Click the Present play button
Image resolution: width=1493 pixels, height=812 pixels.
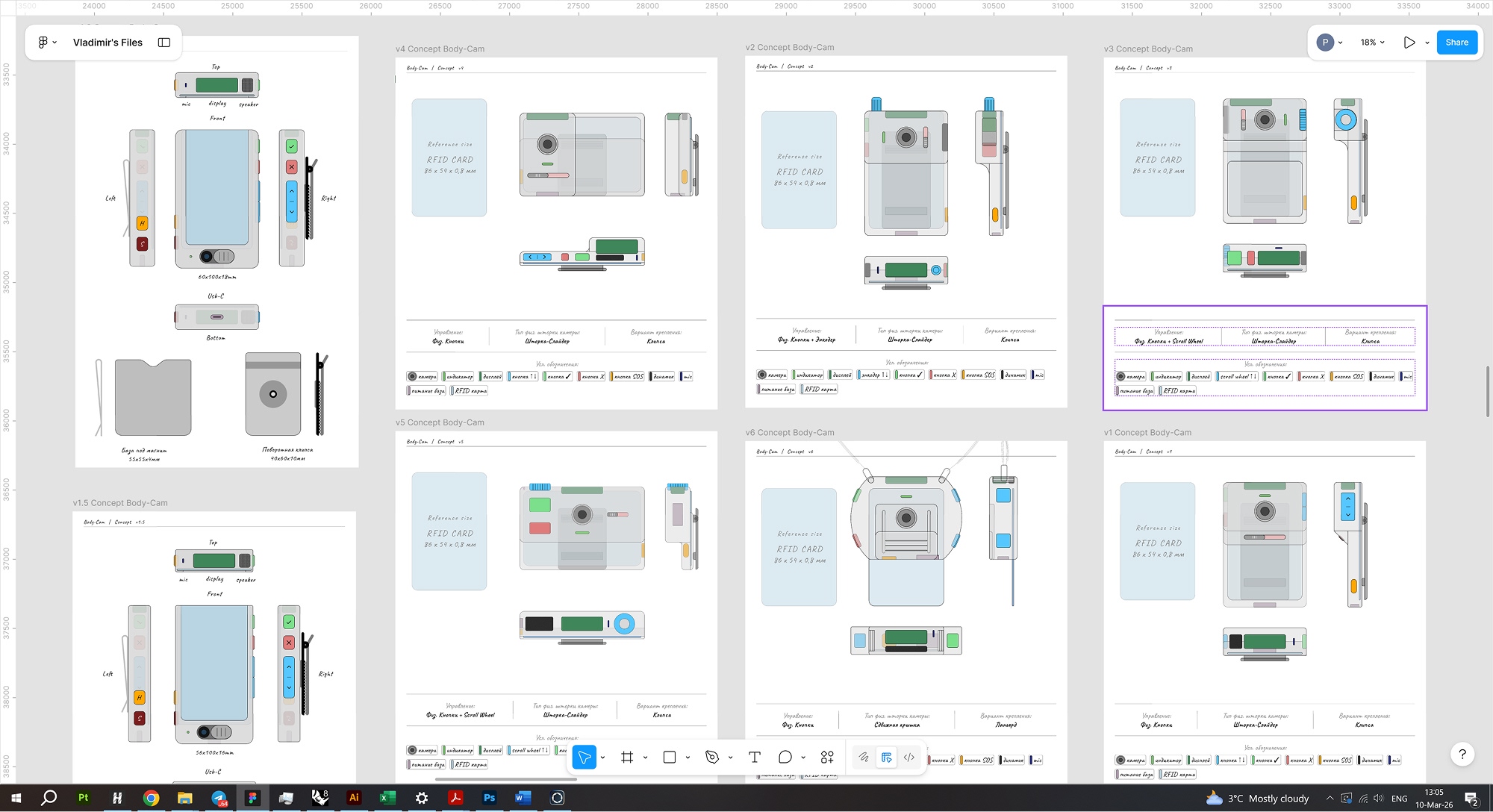click(x=1409, y=43)
